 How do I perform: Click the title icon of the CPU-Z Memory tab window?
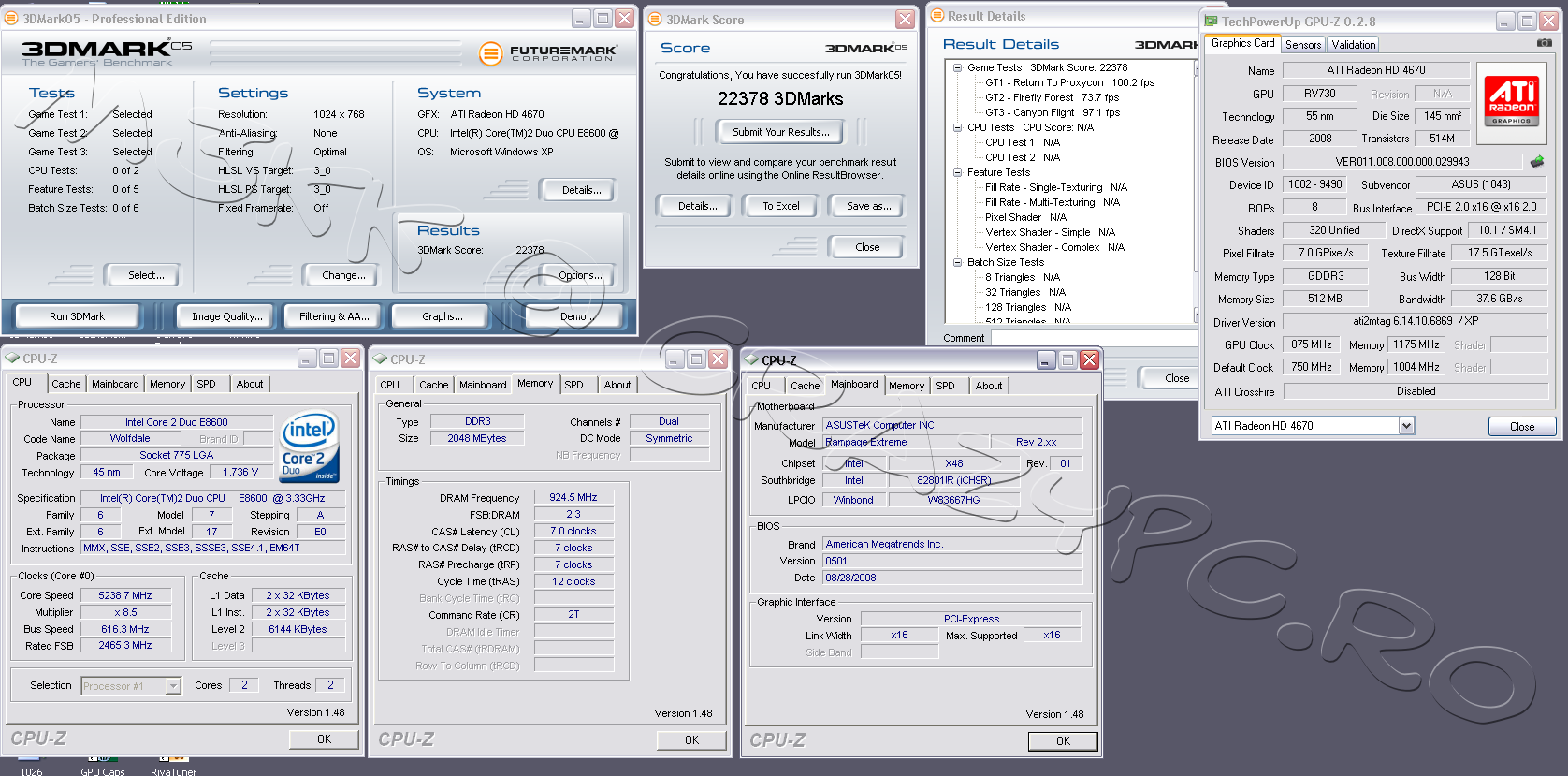click(x=380, y=359)
